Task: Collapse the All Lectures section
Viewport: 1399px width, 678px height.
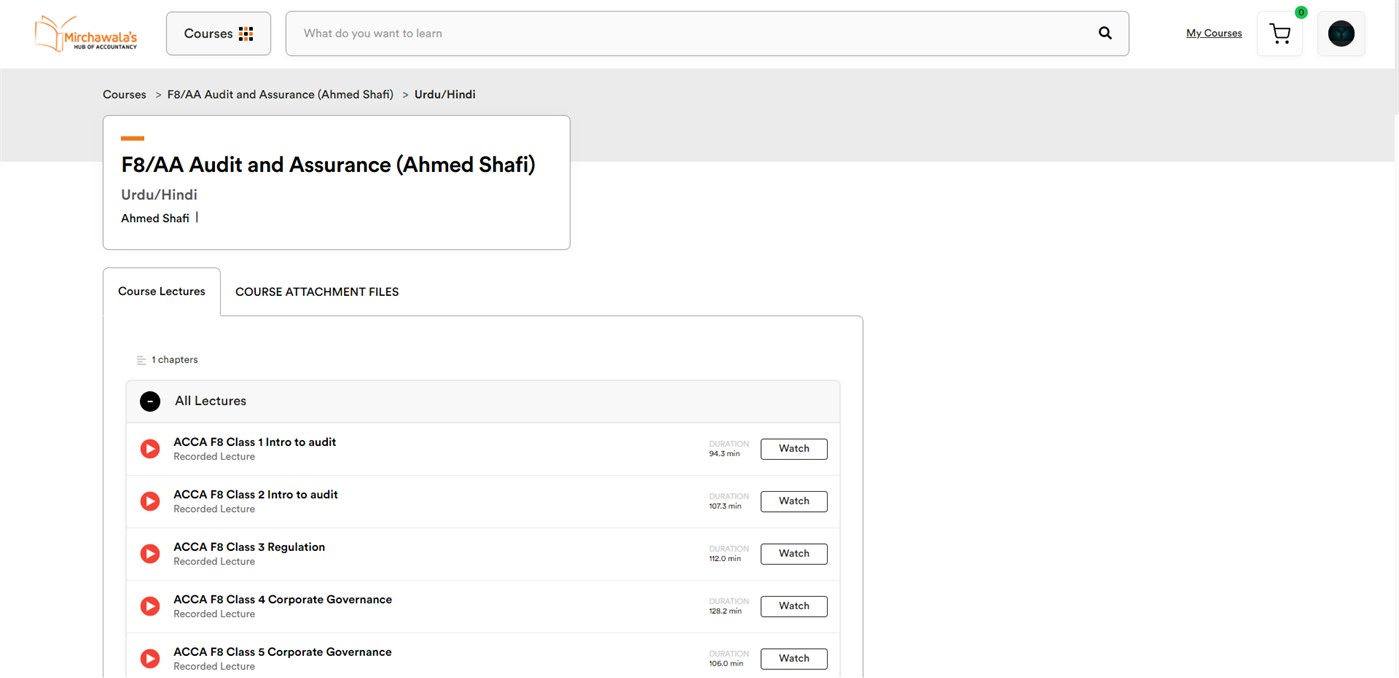Action: coord(150,401)
